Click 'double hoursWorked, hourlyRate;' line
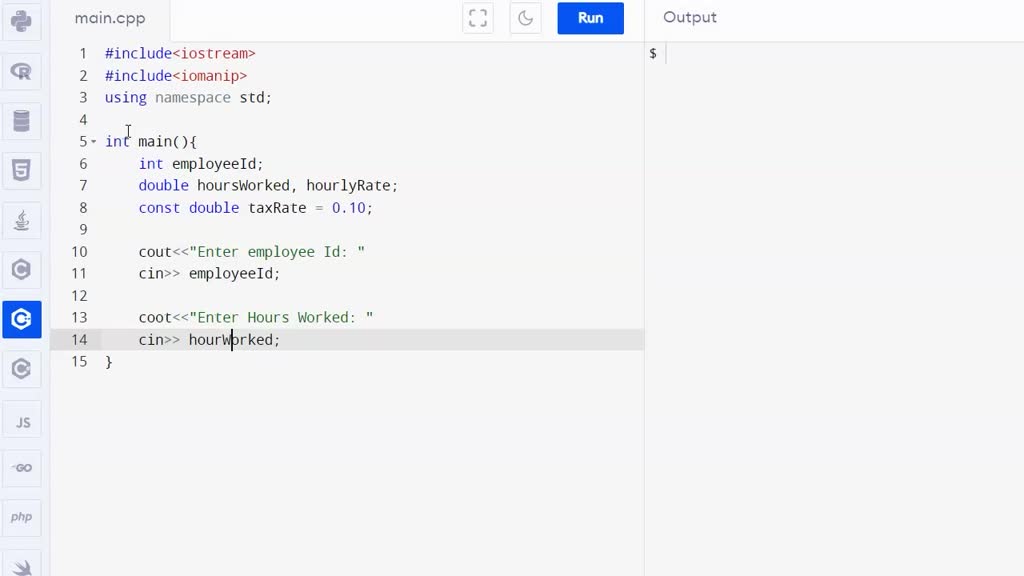1024x576 pixels. pos(268,185)
